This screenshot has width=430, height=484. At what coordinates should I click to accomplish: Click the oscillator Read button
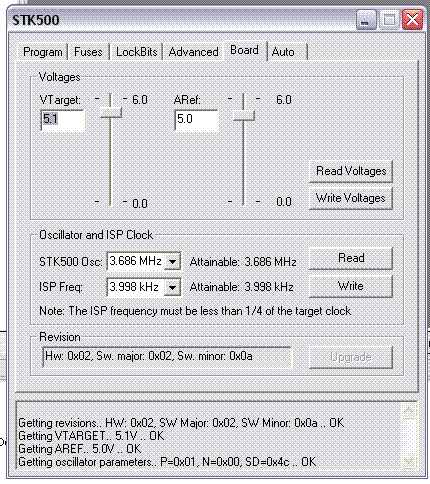(351, 258)
